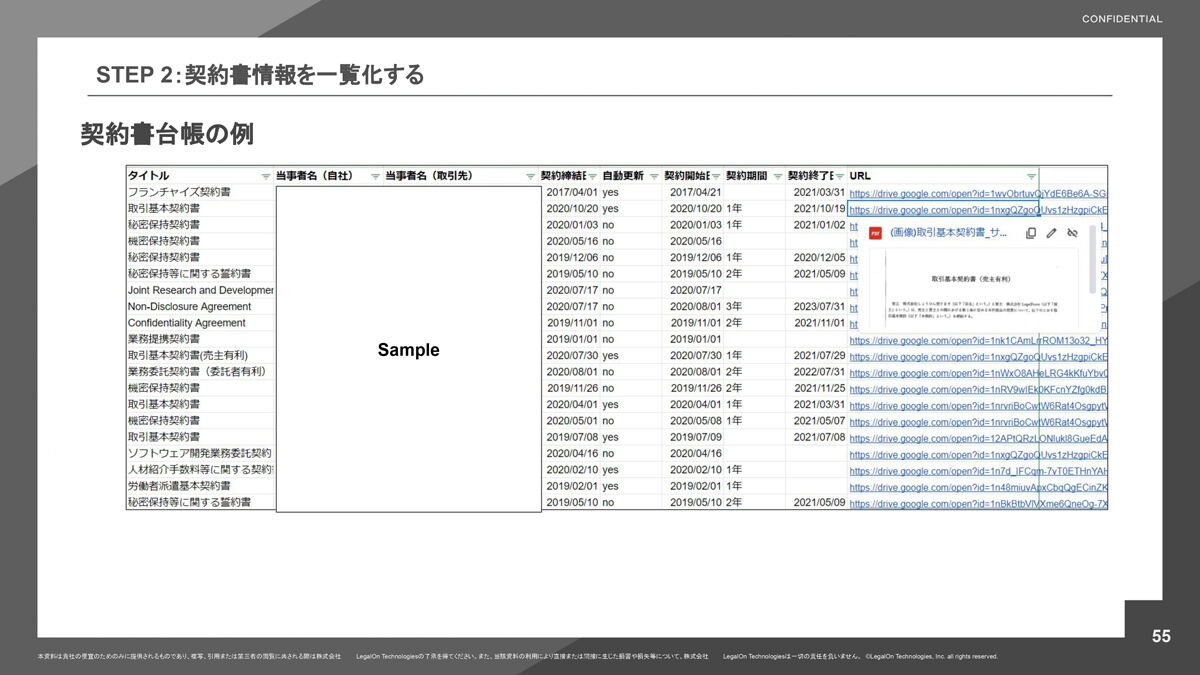Open the Drive link starting with id=1nRV9wIEk0
Viewport: 1200px width, 675px height.
click(x=978, y=389)
